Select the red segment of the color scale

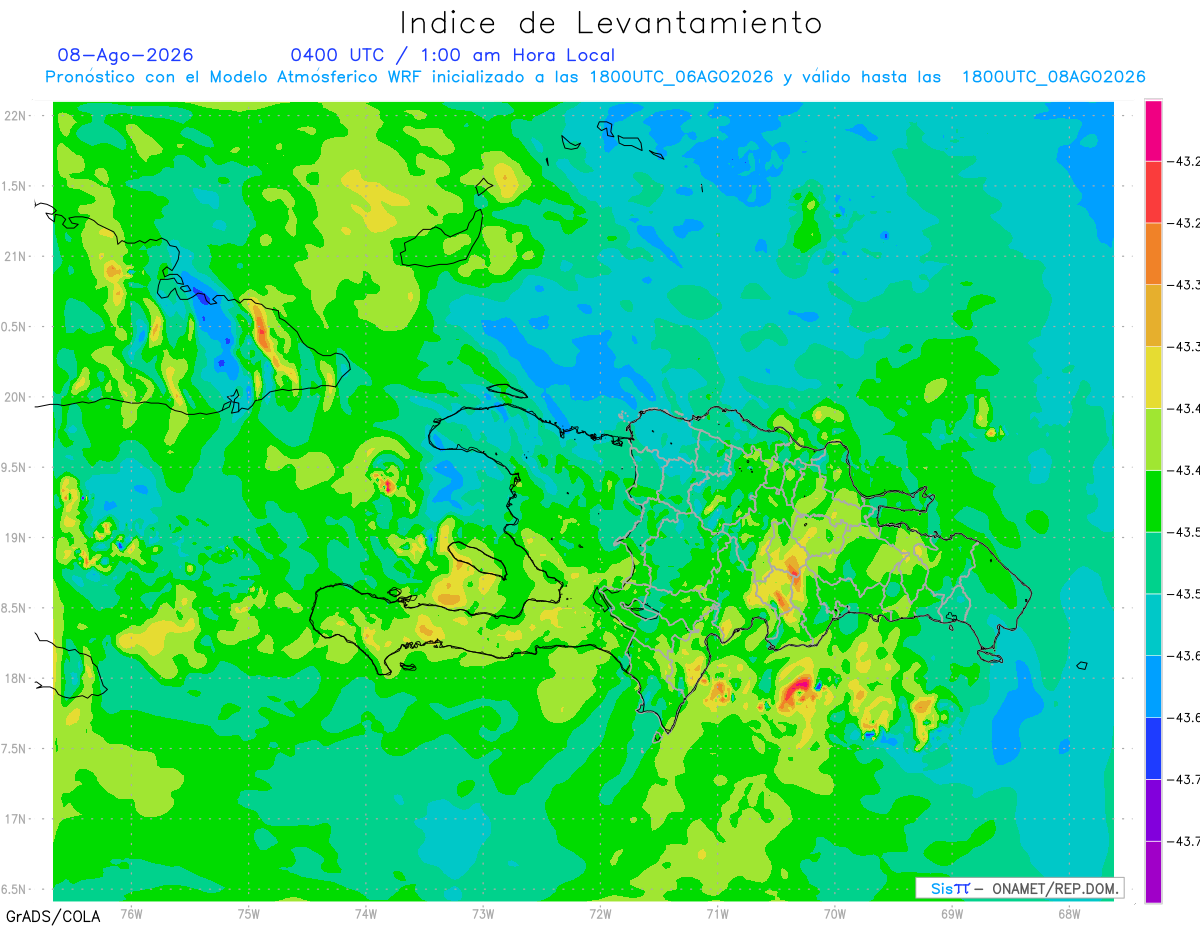click(x=1153, y=192)
